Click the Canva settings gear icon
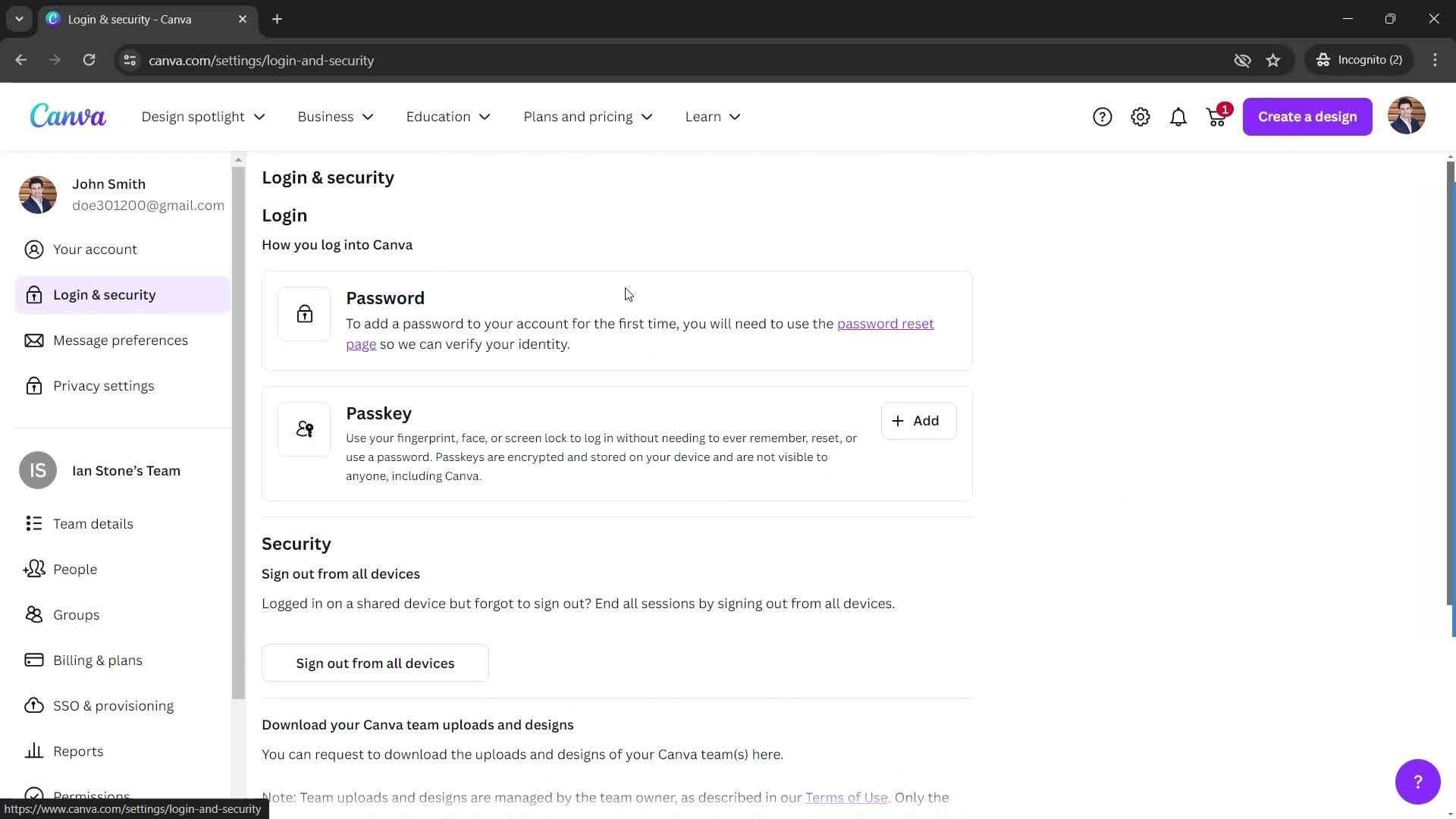Image resolution: width=1456 pixels, height=819 pixels. (x=1140, y=116)
